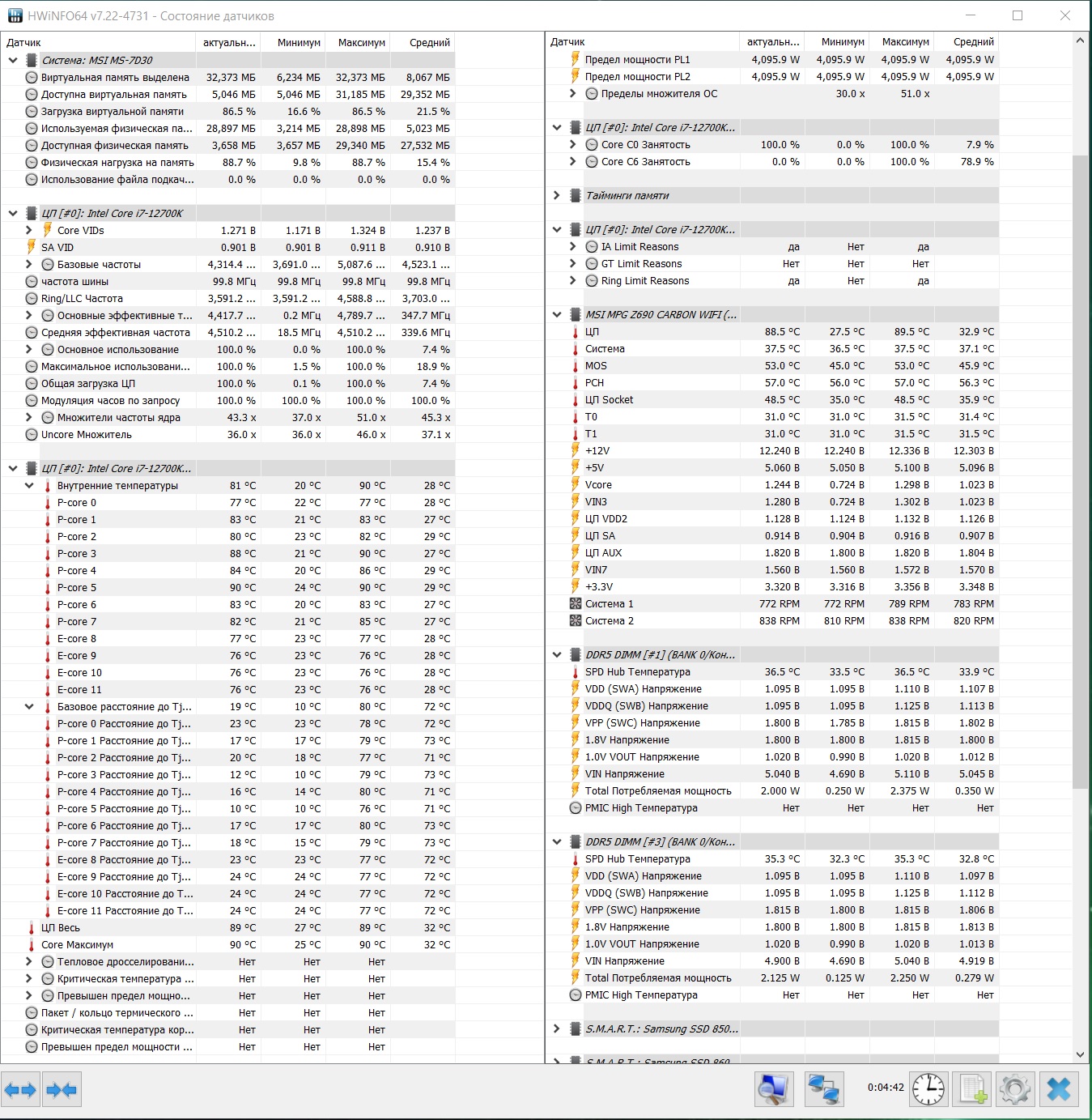Click the chip icon beside Тайминги памяти
1092x1120 pixels.
[576, 195]
